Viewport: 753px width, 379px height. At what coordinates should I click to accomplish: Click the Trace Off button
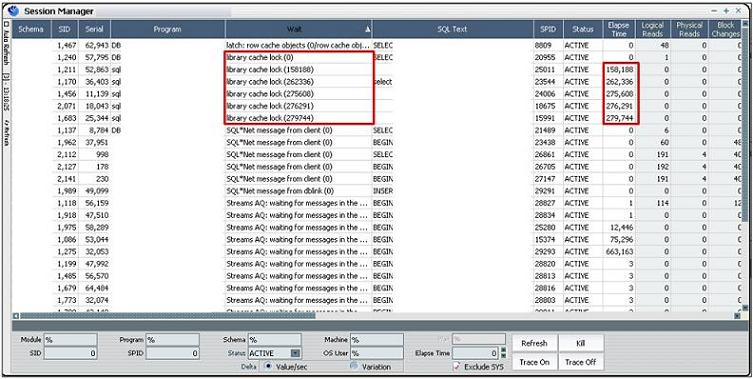point(581,362)
